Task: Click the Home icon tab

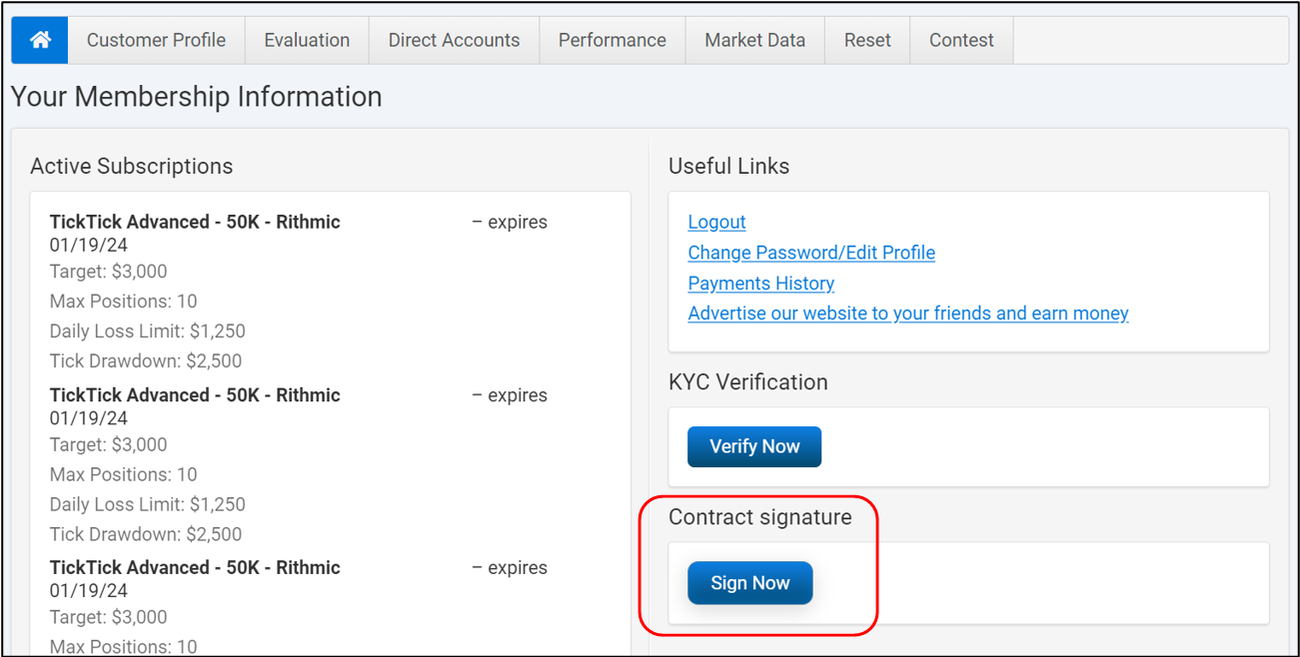Action: pos(40,40)
